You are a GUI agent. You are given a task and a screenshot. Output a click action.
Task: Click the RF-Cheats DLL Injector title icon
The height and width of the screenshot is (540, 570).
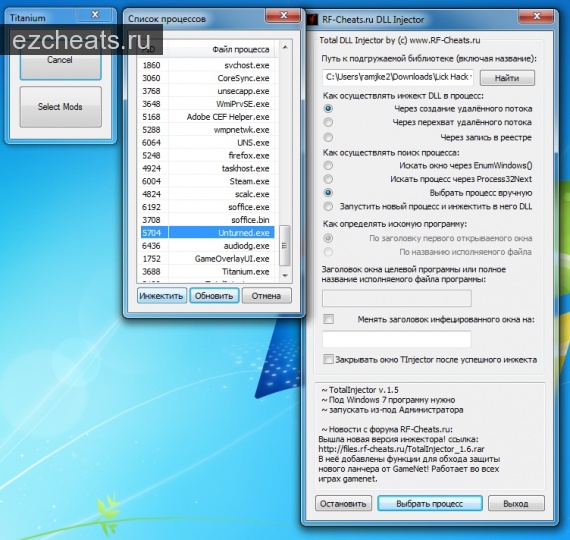coord(313,19)
